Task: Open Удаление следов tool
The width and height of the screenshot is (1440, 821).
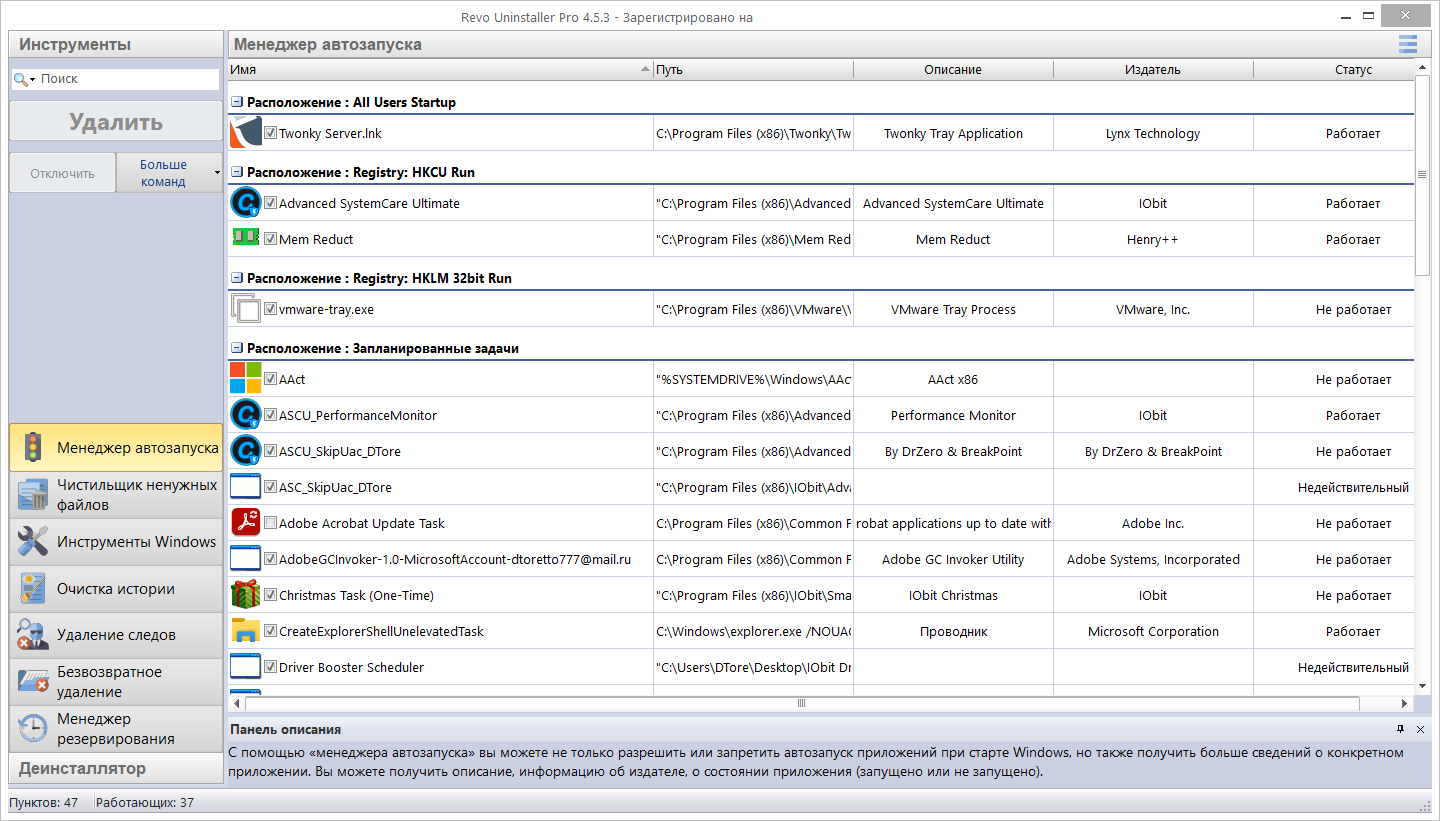Action: [116, 635]
